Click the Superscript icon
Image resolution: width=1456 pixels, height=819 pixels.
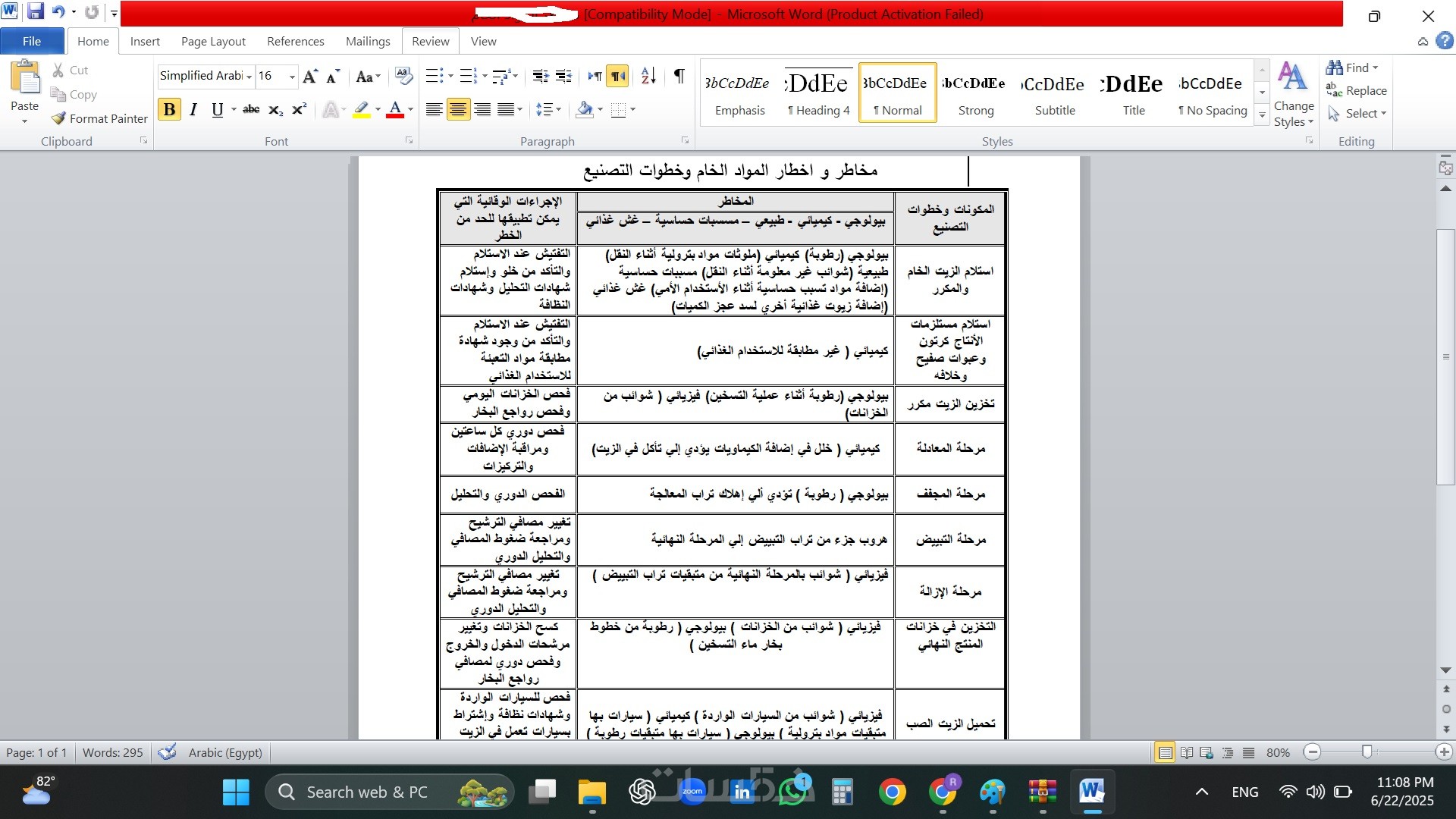coord(300,110)
